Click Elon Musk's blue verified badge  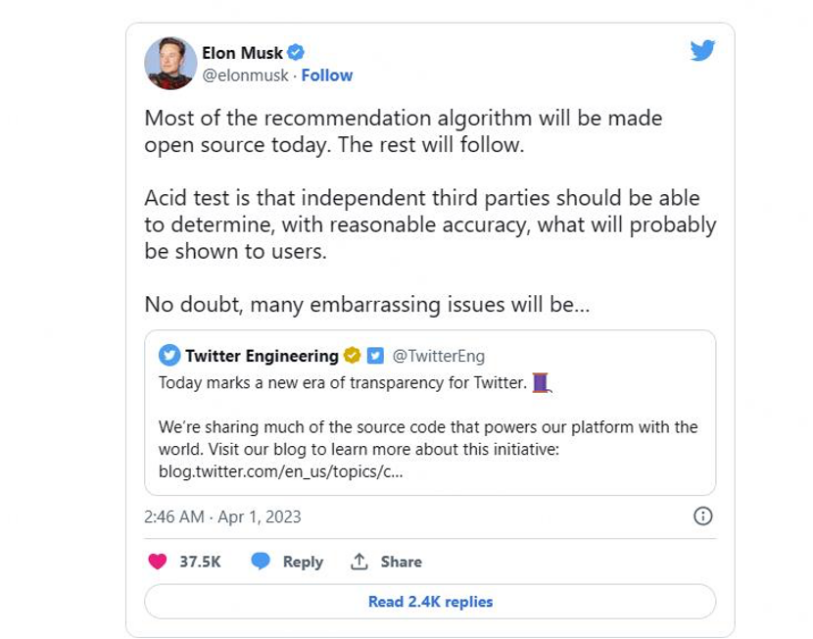297,53
